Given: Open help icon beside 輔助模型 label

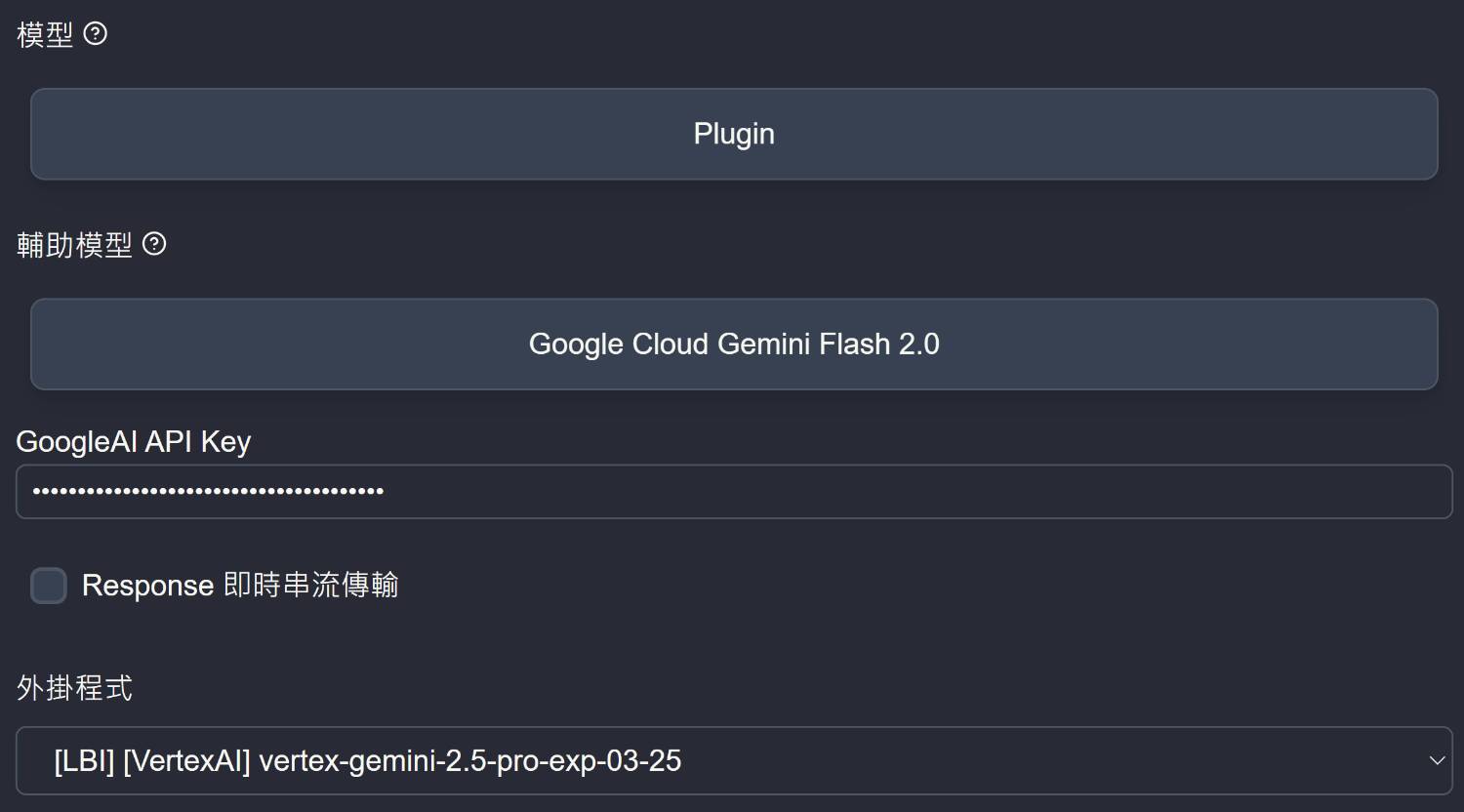Looking at the screenshot, I should tap(154, 244).
